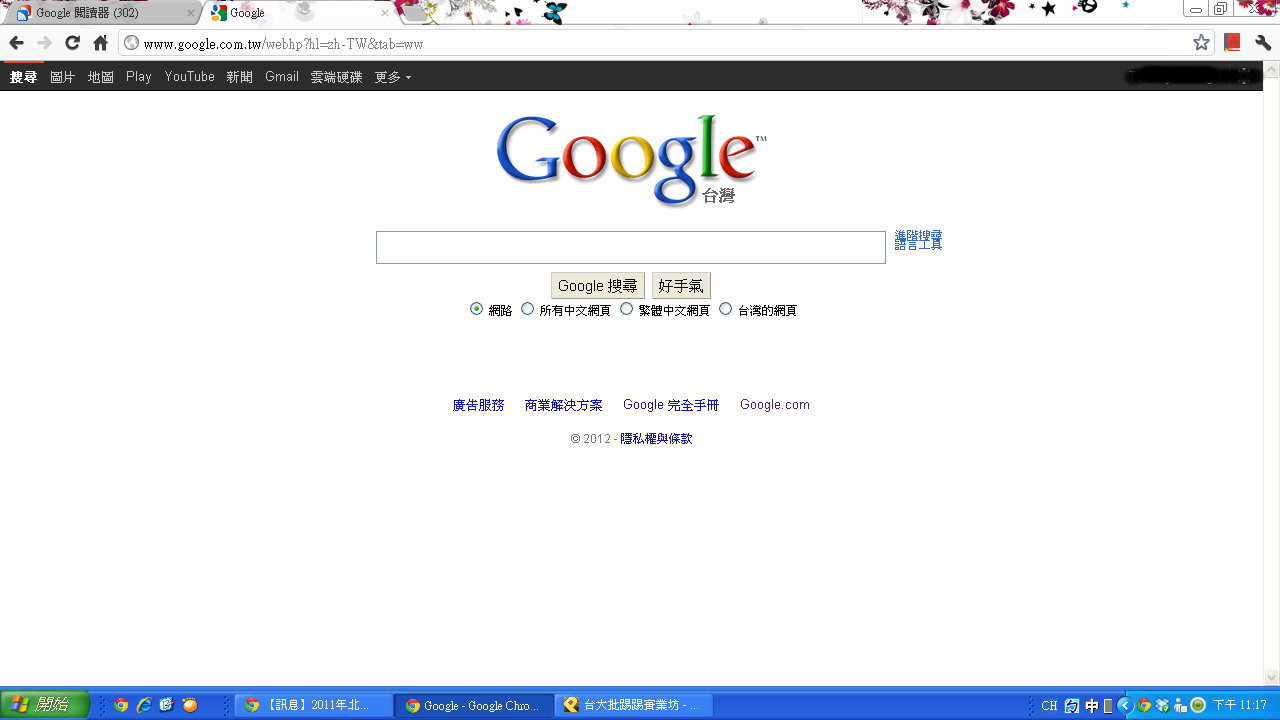This screenshot has width=1280, height=720.
Task: Open the browser home page
Action: 100,43
